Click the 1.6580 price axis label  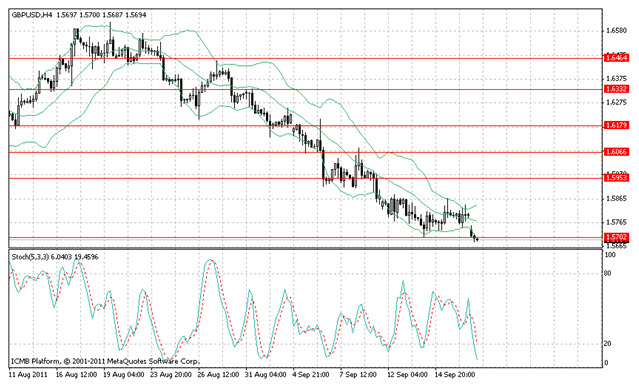click(616, 31)
